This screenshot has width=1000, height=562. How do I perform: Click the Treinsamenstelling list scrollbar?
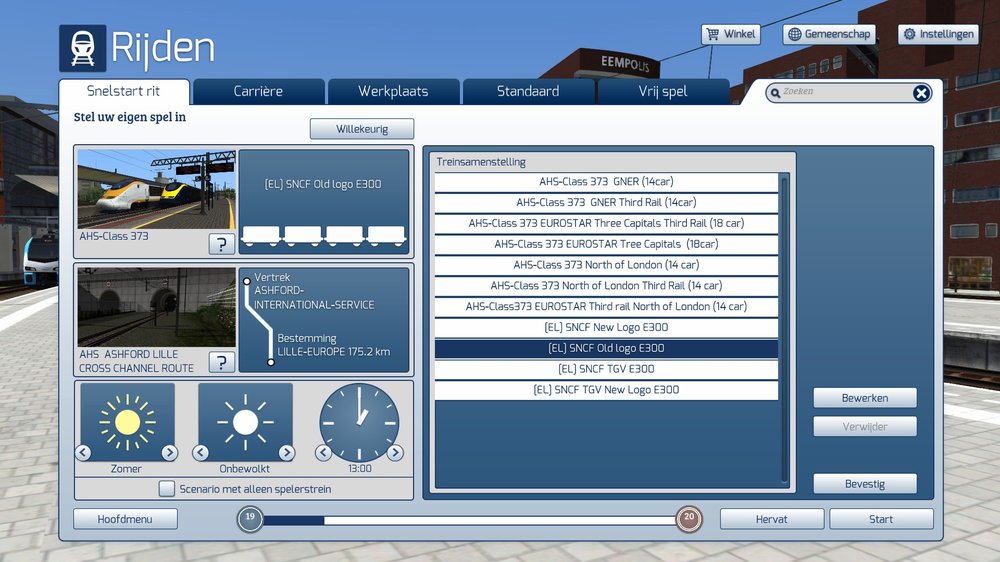(784, 329)
